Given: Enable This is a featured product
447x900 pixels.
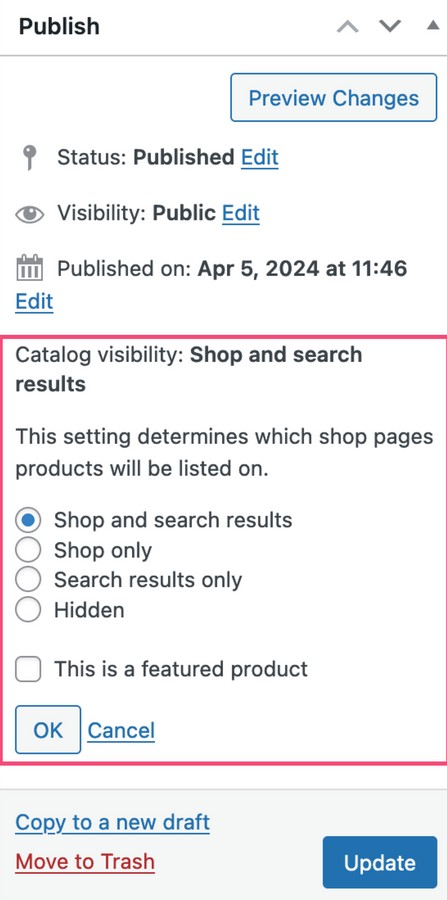Looking at the screenshot, I should 28,669.
